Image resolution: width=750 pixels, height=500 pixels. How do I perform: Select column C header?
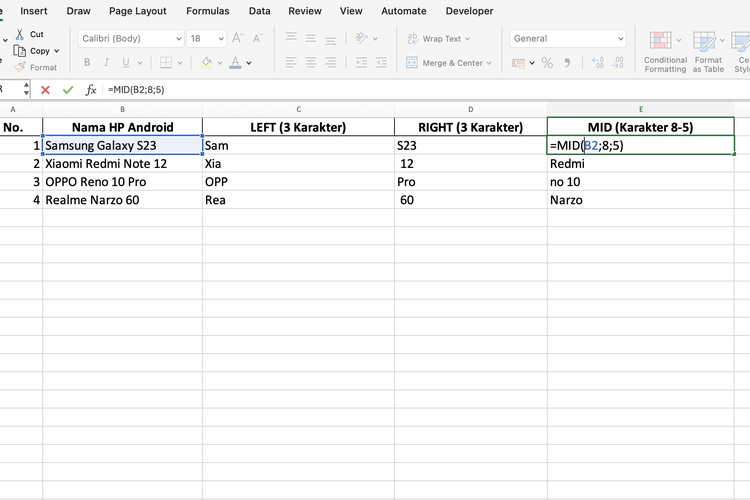pyautogui.click(x=298, y=110)
